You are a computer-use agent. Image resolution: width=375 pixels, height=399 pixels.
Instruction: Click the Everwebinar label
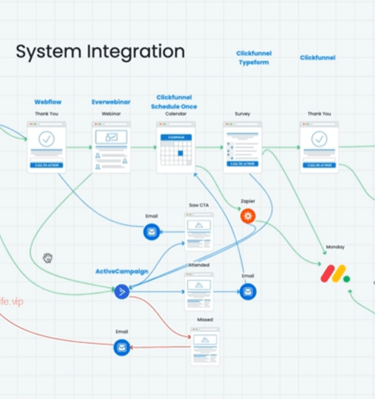click(111, 102)
